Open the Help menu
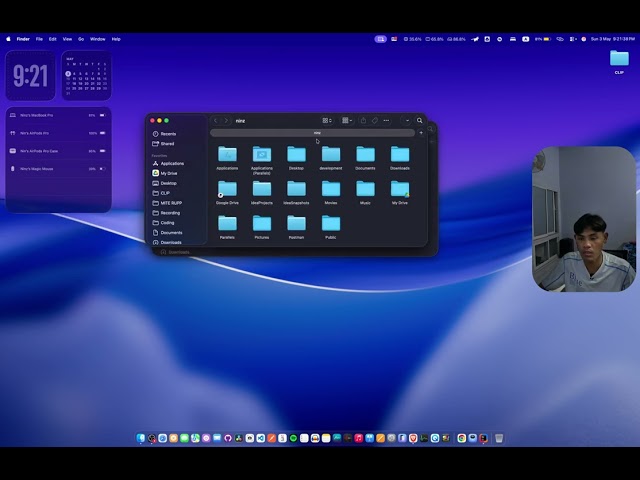The height and width of the screenshot is (480, 640). pyautogui.click(x=116, y=39)
